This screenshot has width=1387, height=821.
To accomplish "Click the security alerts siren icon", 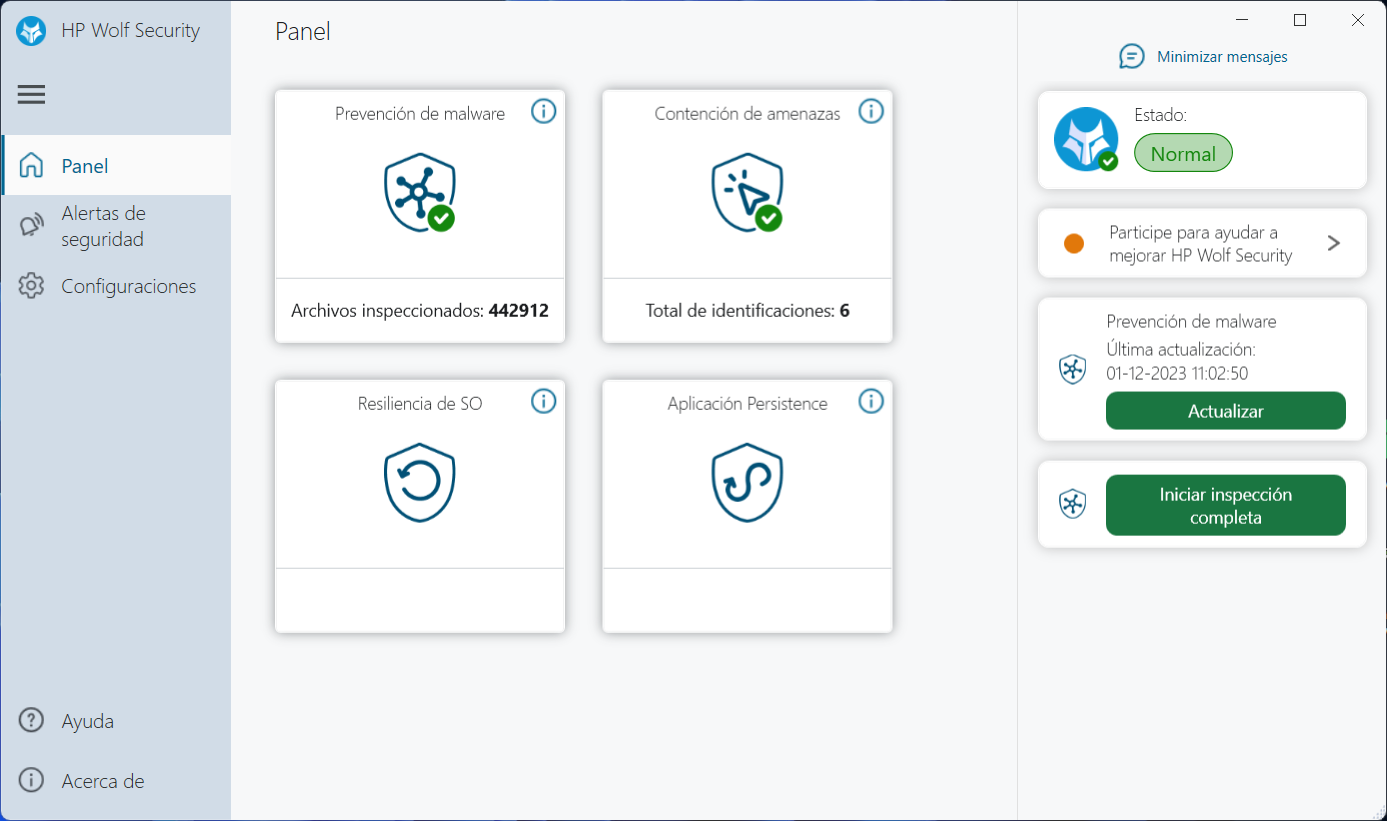I will tap(32, 226).
